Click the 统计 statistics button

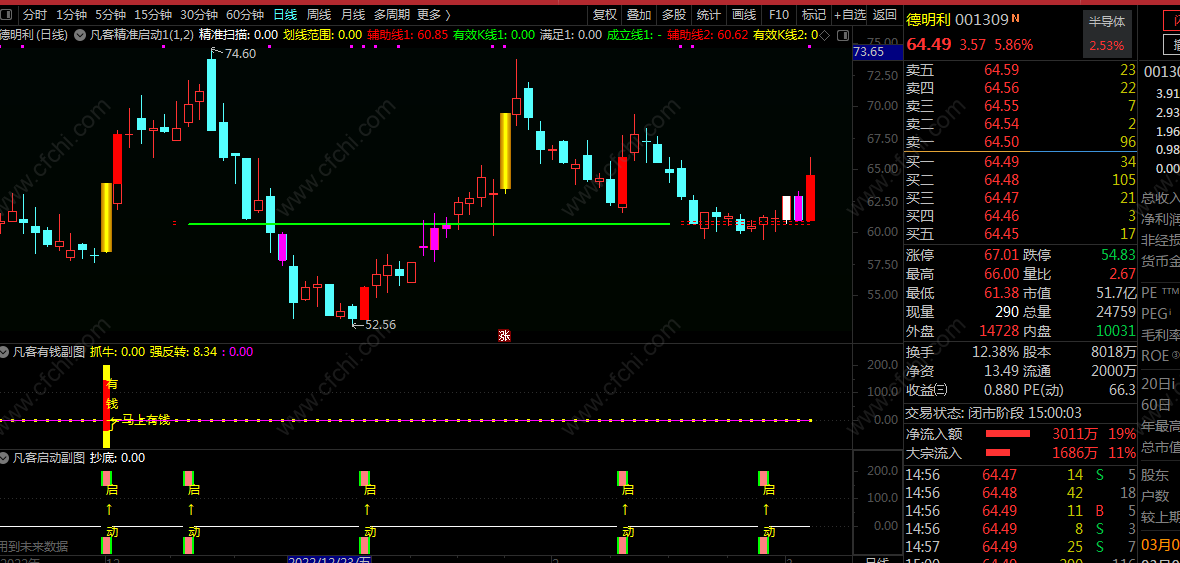708,14
